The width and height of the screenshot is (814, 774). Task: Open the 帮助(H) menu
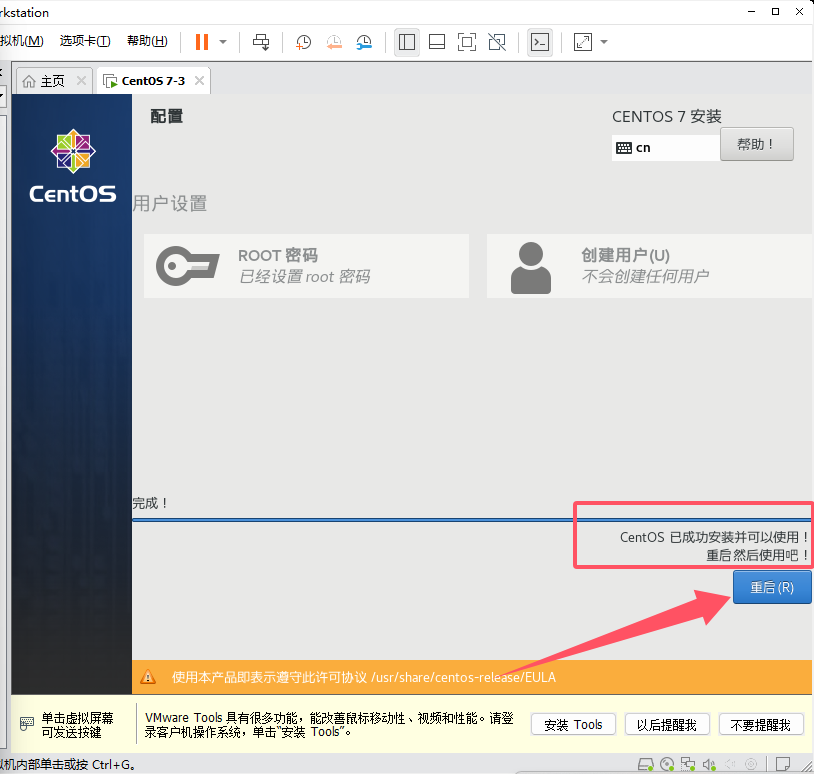point(147,41)
